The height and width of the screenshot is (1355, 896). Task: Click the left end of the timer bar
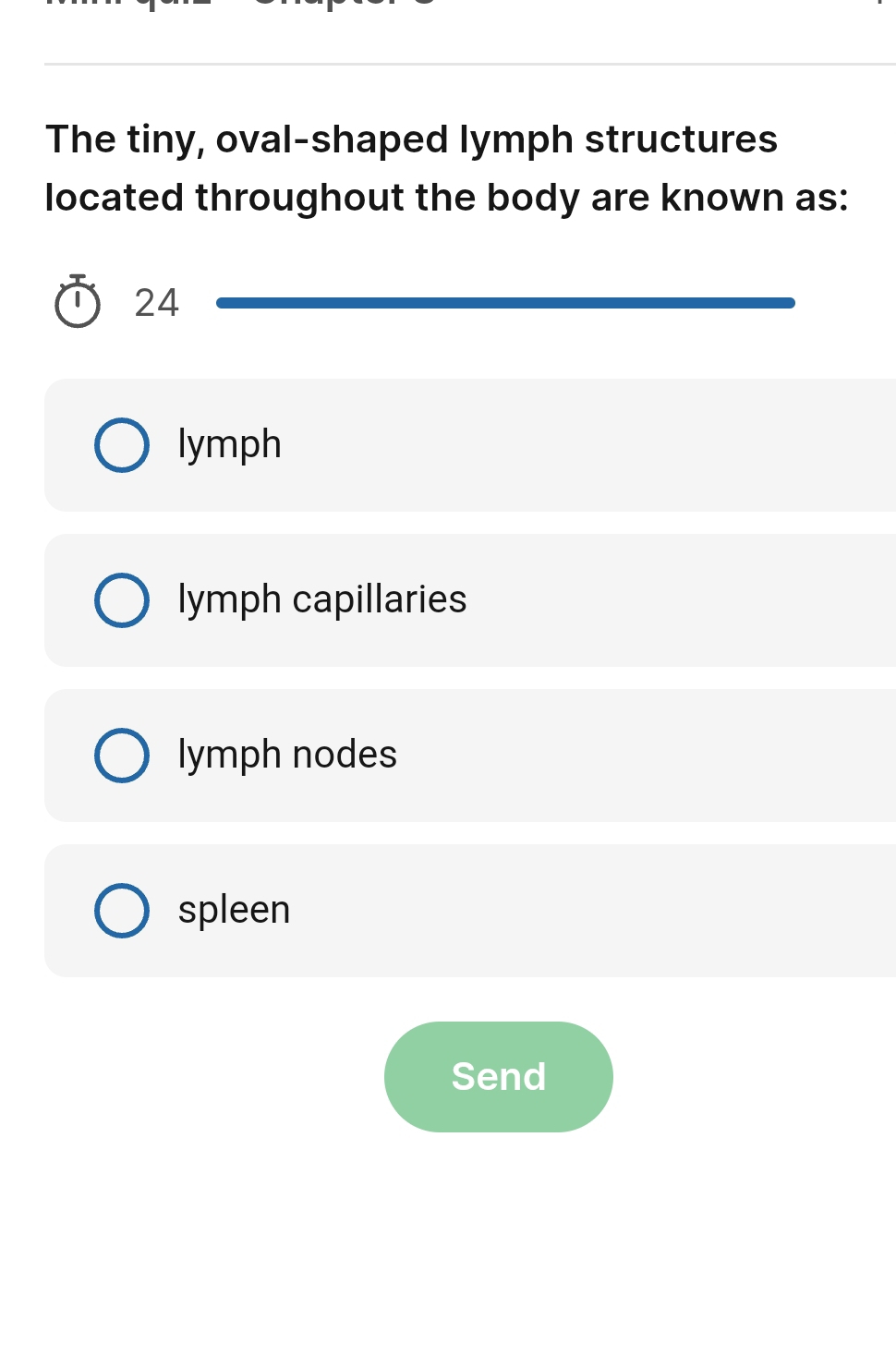[x=222, y=303]
